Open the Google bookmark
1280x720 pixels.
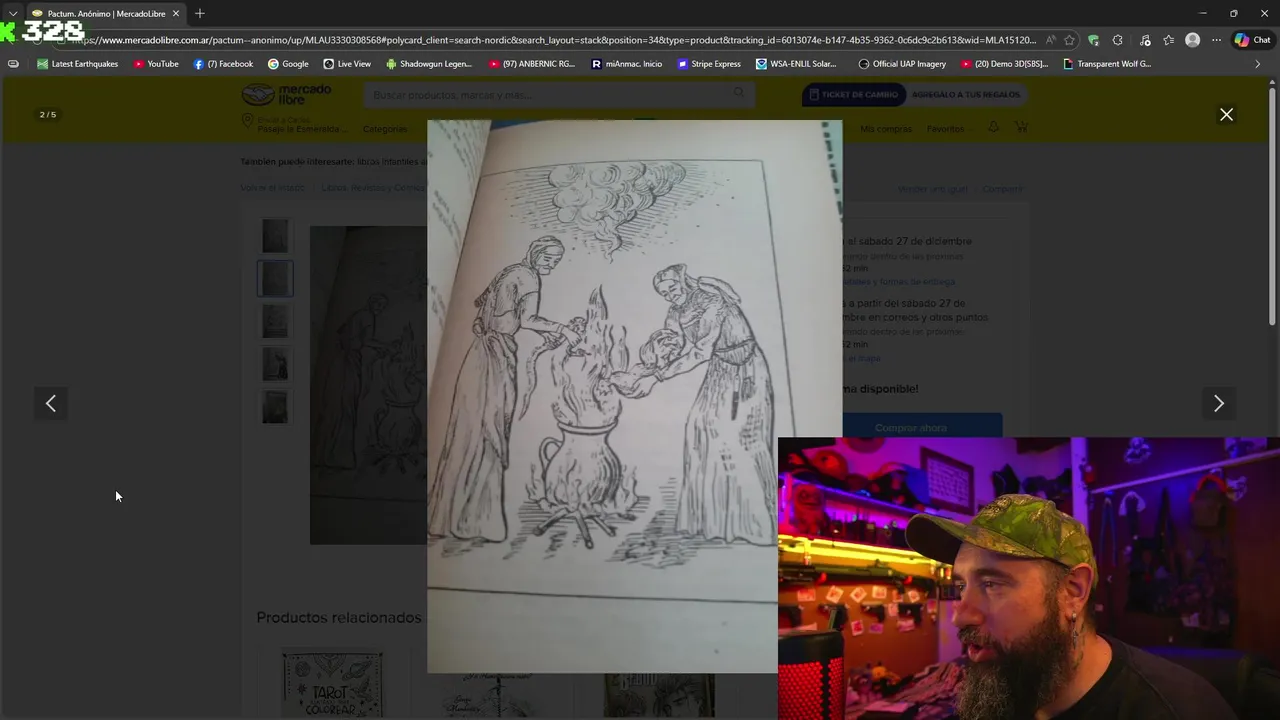point(288,64)
